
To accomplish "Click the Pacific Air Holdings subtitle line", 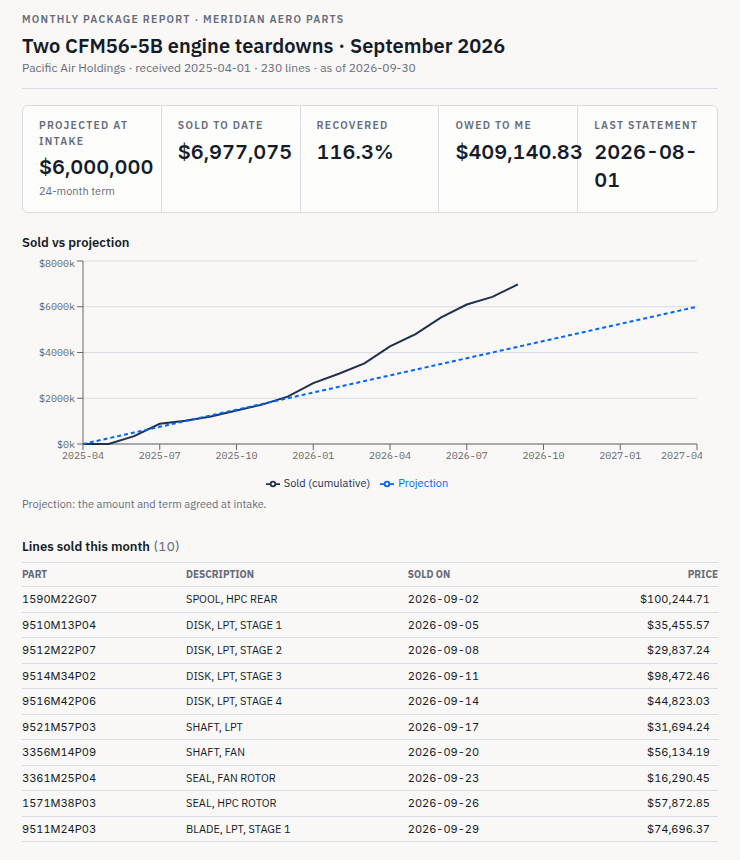I will coord(219,68).
